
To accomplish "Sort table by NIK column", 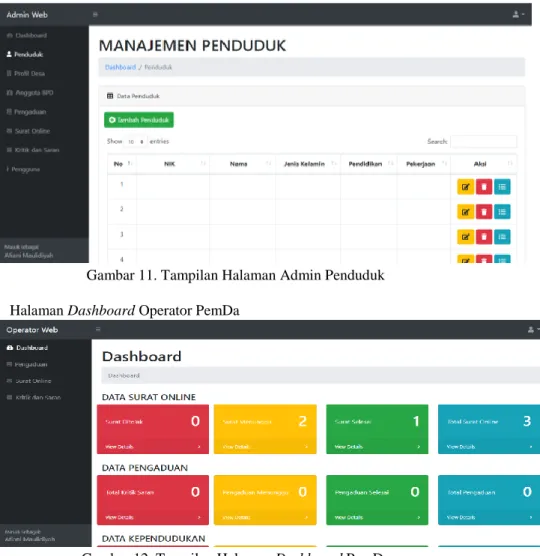I will pos(173,164).
